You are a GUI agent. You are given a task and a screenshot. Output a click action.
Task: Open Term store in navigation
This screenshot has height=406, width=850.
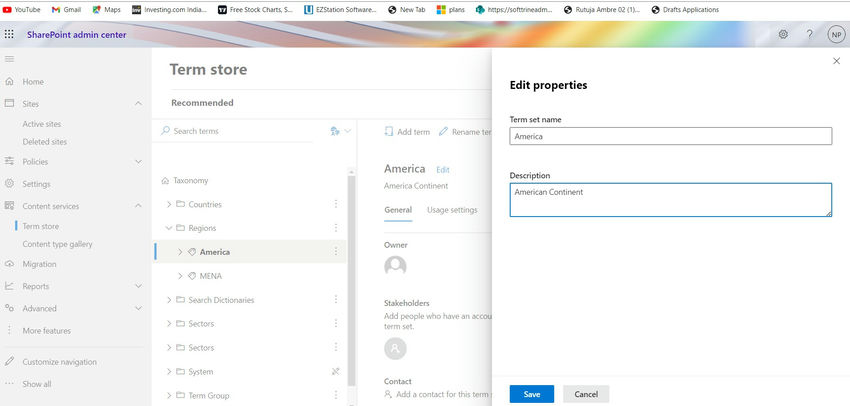[41, 226]
